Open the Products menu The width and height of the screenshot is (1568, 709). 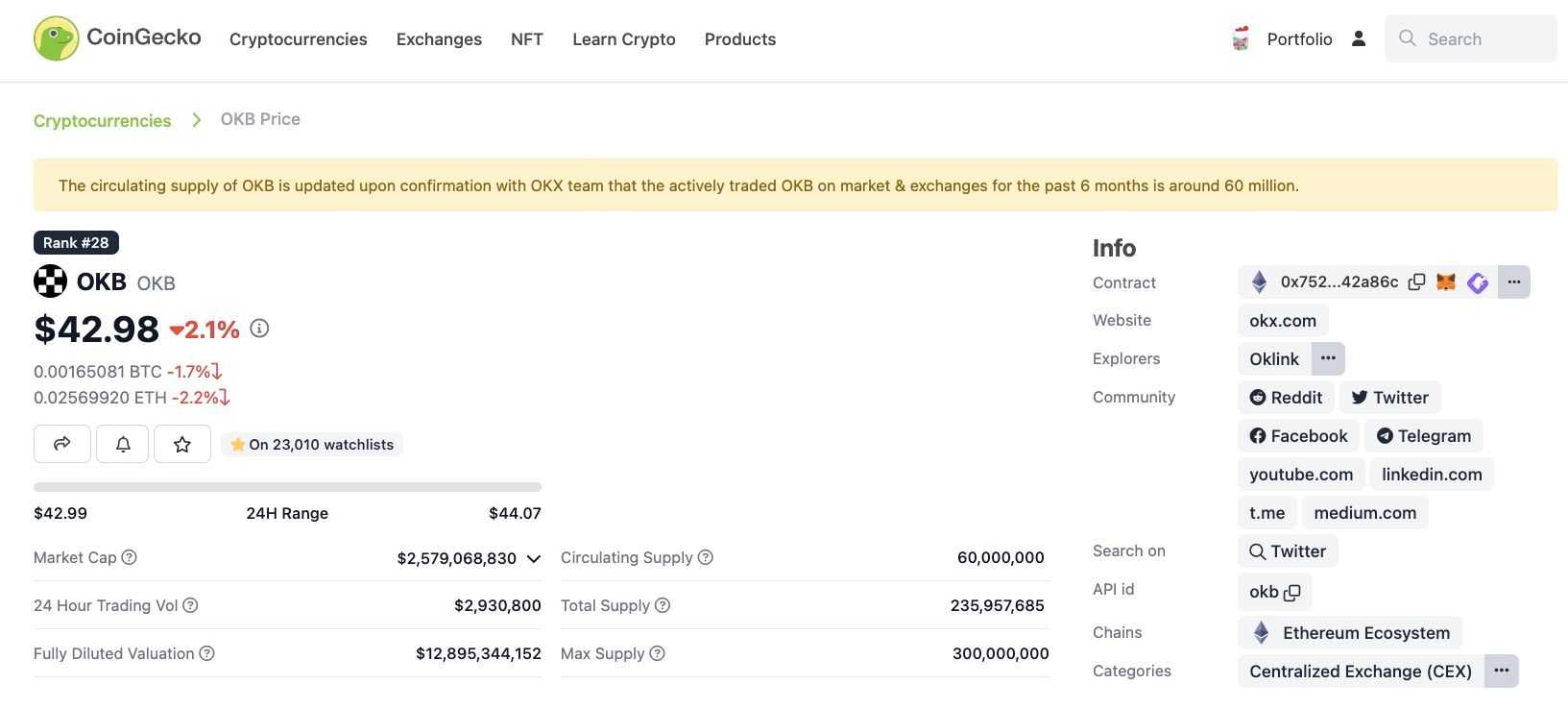coord(740,39)
